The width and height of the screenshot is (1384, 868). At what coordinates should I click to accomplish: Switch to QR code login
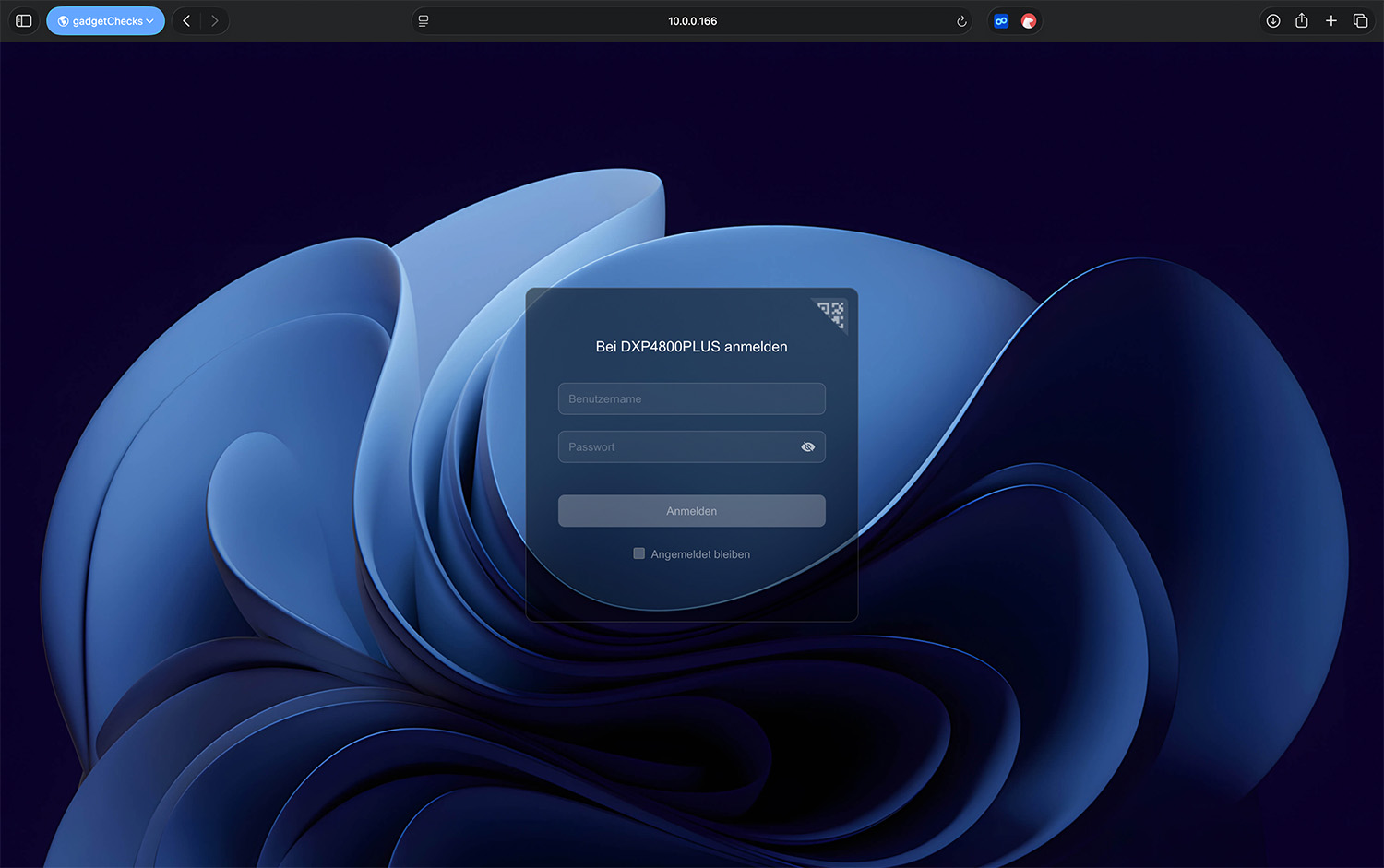(x=832, y=313)
